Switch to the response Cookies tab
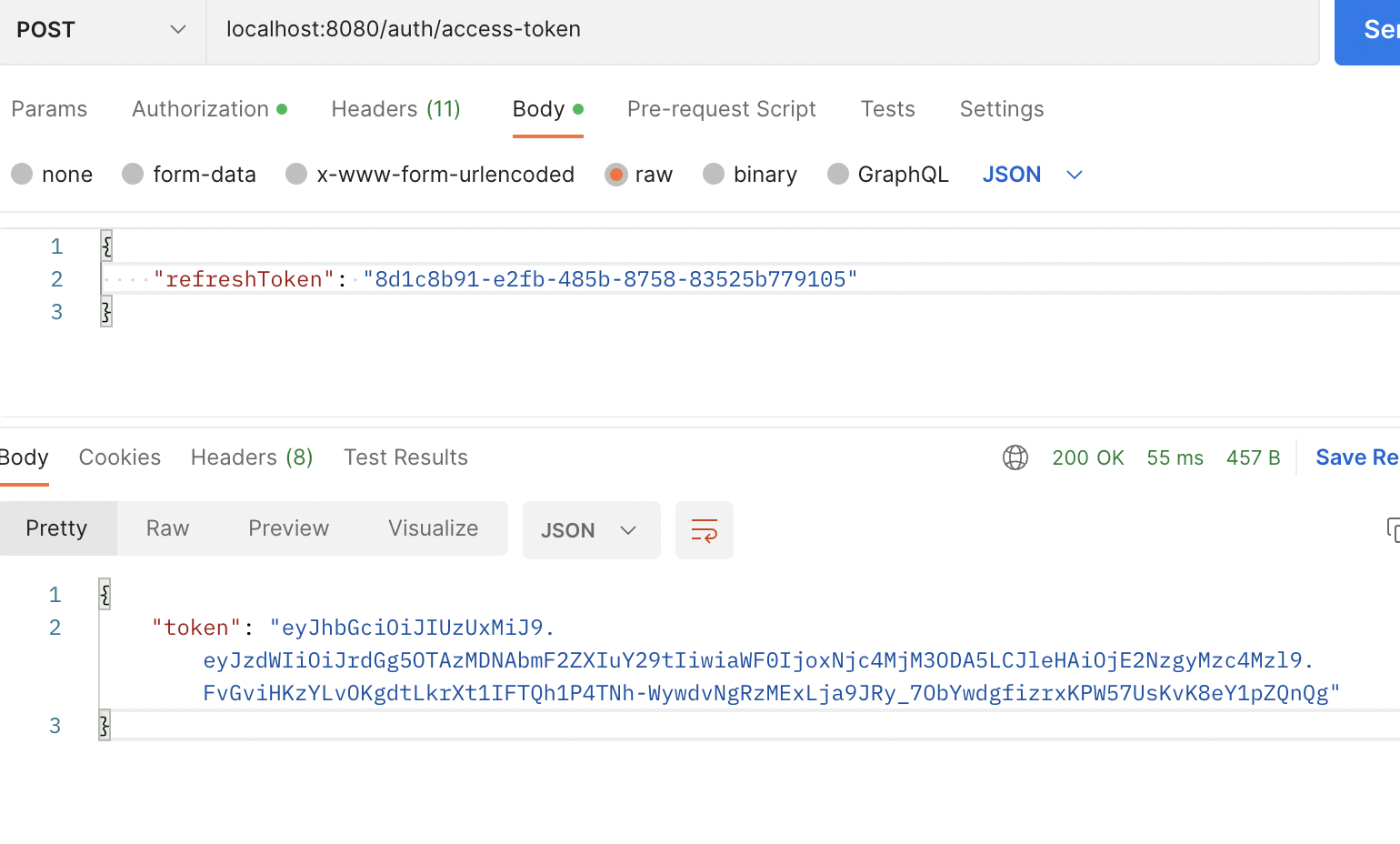1400x844 pixels. click(120, 457)
